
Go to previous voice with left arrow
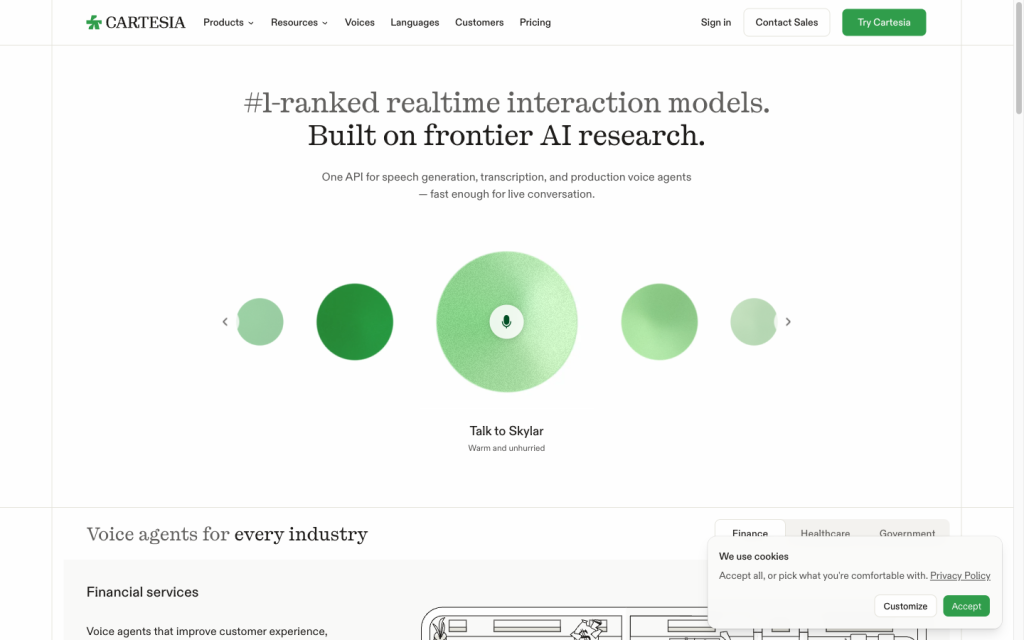tap(225, 321)
